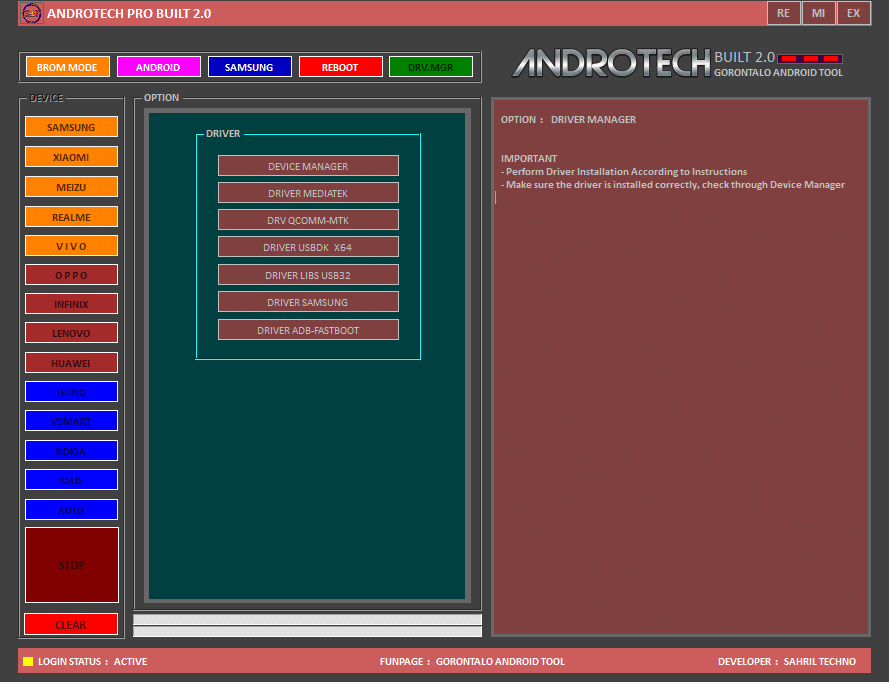The width and height of the screenshot is (889, 682).
Task: Switch to BROM MODE tab
Action: (67, 67)
